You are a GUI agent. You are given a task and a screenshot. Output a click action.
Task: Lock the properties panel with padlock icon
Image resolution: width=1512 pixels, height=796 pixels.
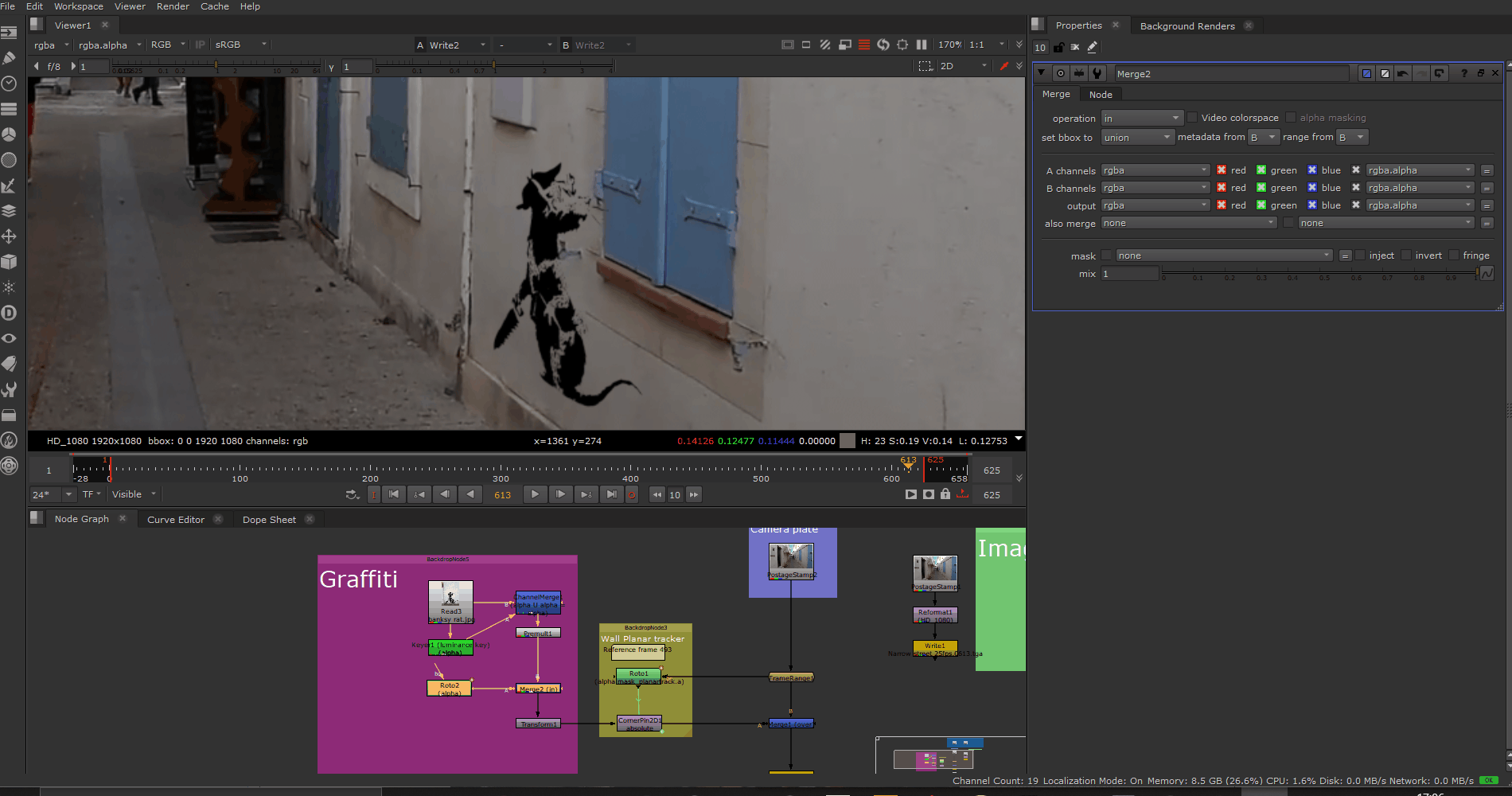(1058, 47)
